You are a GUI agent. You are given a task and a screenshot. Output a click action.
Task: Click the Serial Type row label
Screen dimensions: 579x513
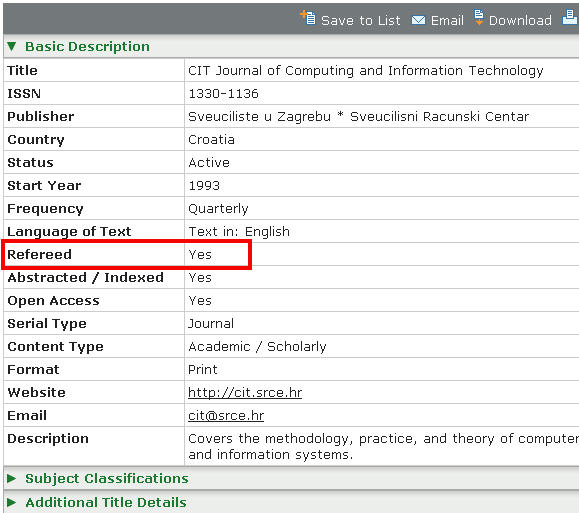point(47,324)
